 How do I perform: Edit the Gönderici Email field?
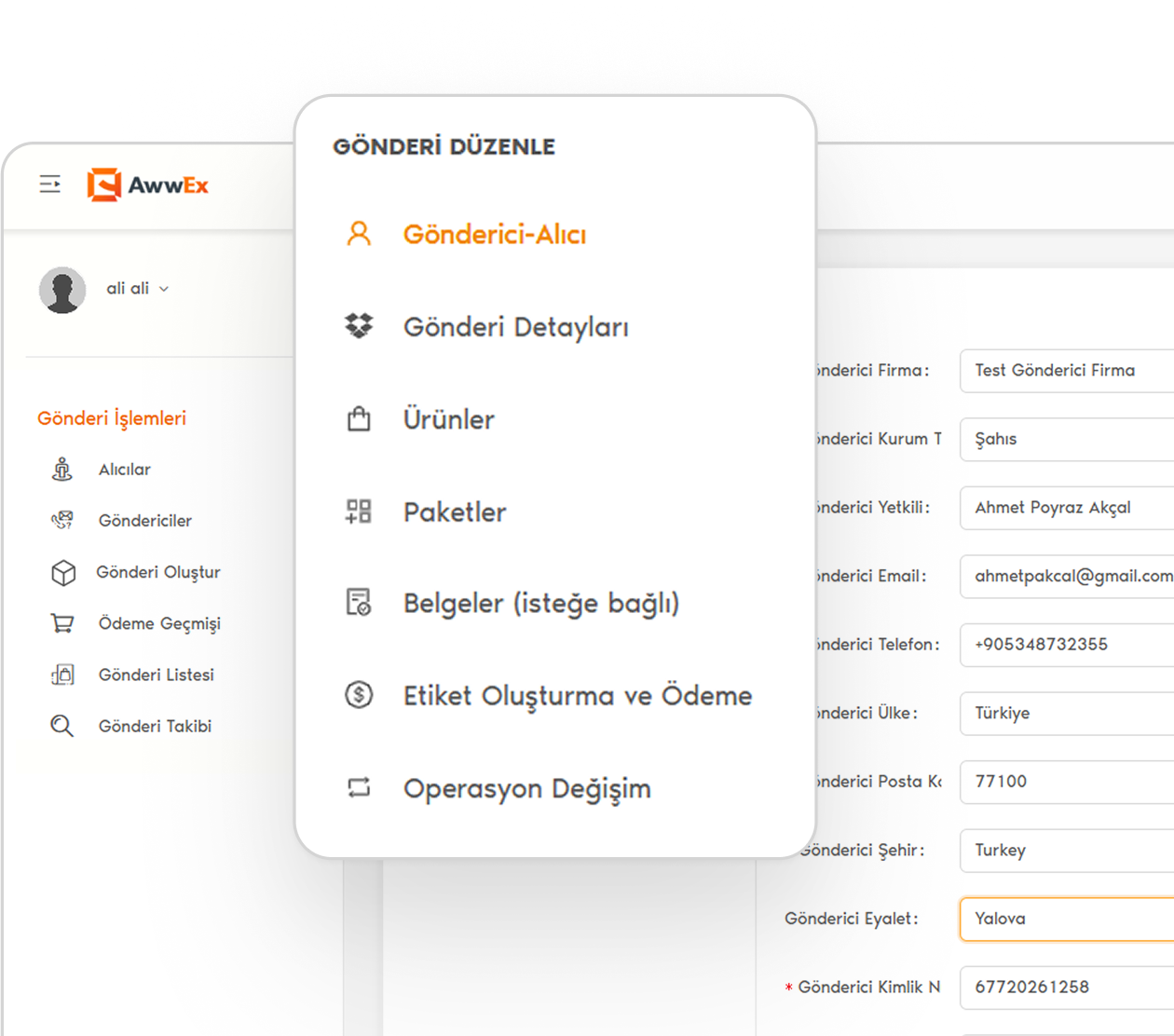1067,576
